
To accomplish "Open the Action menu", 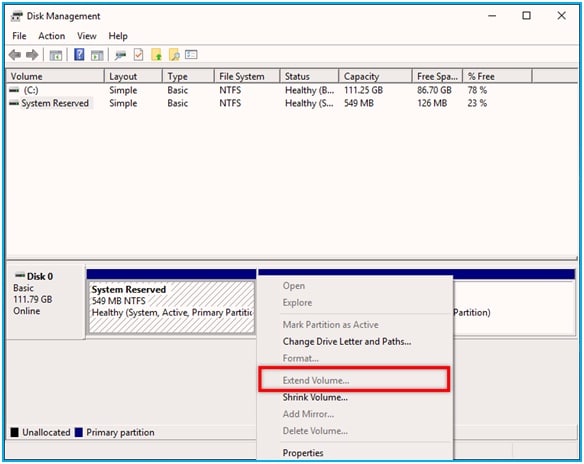I will tap(52, 36).
